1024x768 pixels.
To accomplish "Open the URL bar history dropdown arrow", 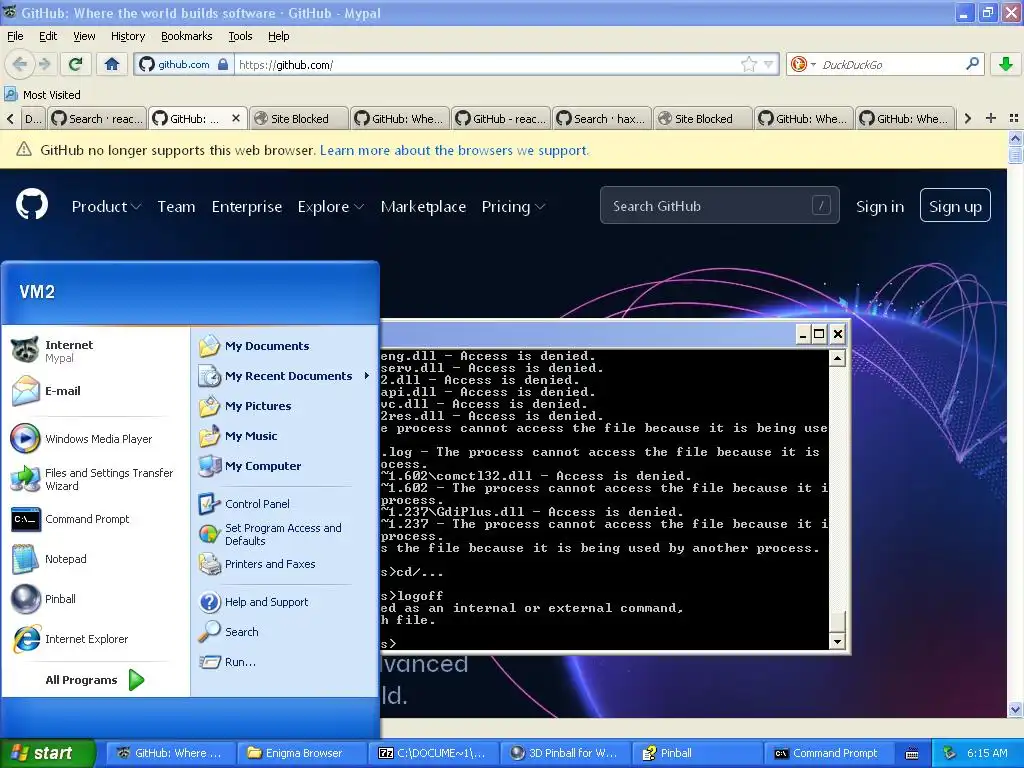I will (768, 64).
